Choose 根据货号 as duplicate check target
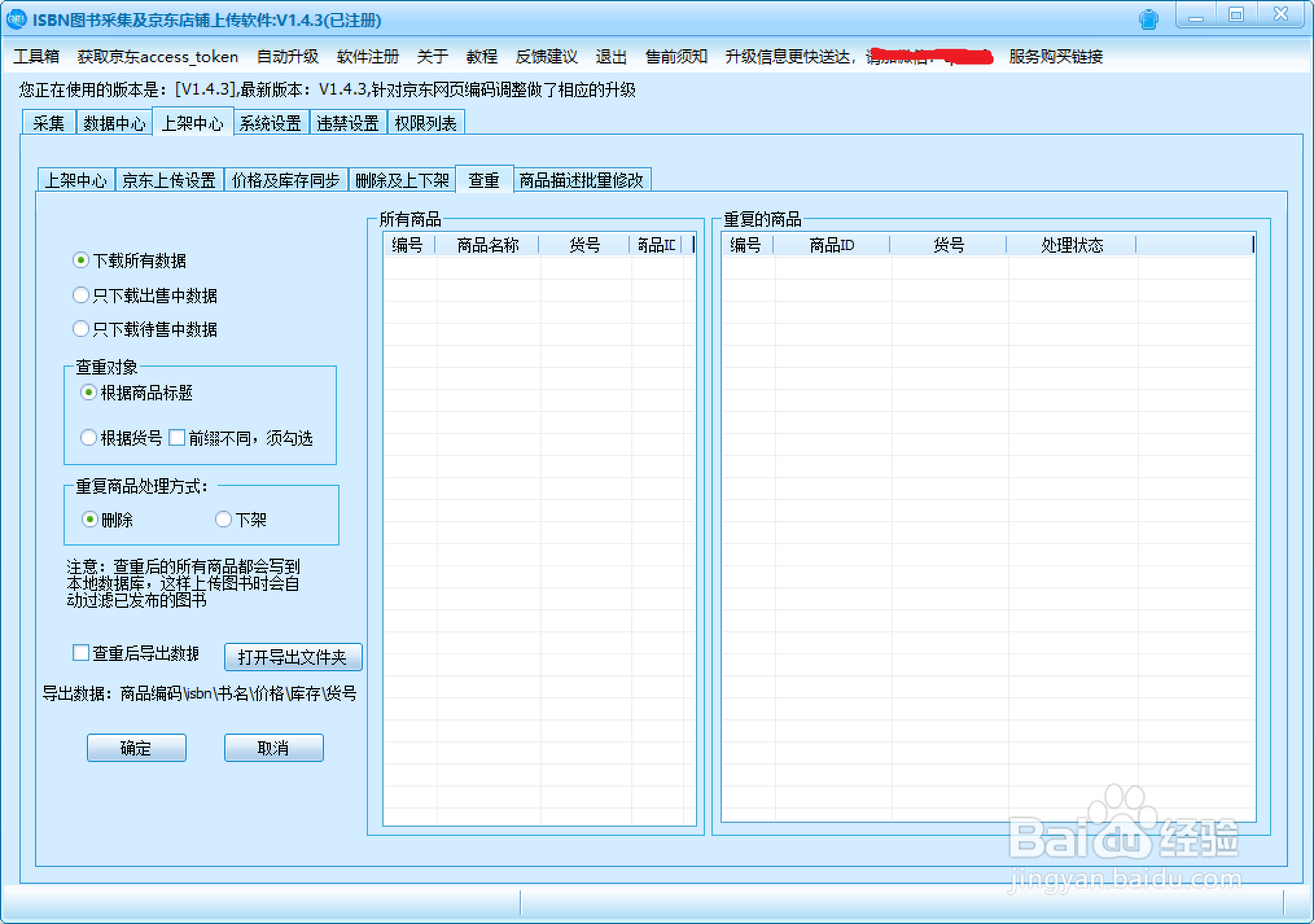Screen dimensions: 1314x924 pyautogui.click(x=89, y=438)
